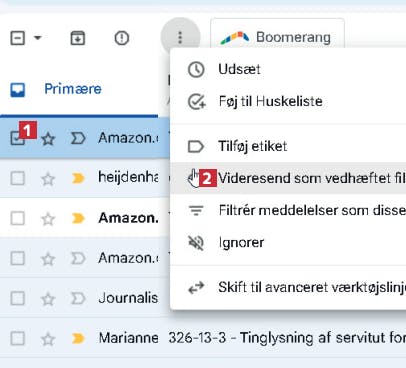
Task: Click the Report spam exclamation icon
Action: click(121, 38)
